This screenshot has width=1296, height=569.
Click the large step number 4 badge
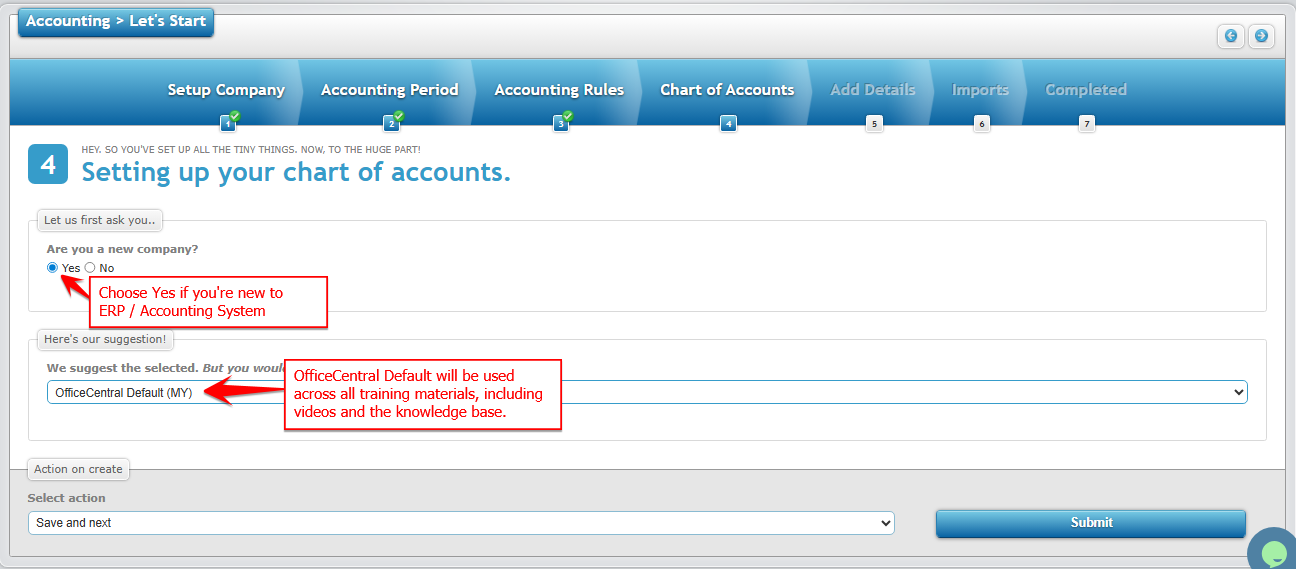[x=48, y=164]
